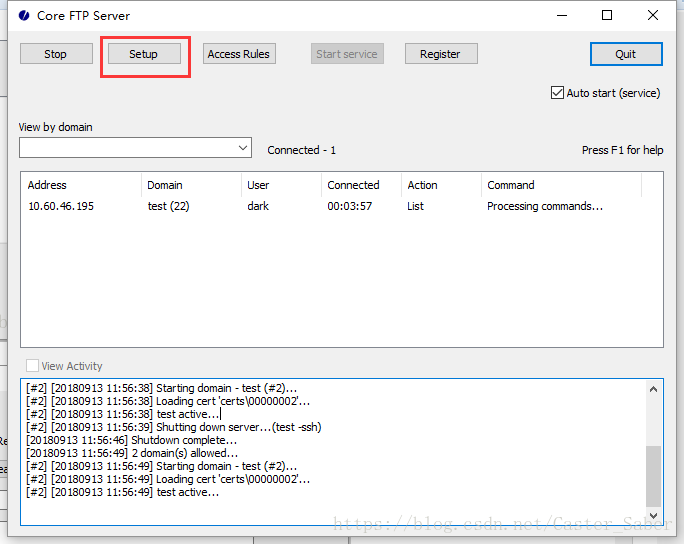Maximize the Core FTP Server window
The image size is (684, 544).
tap(607, 15)
